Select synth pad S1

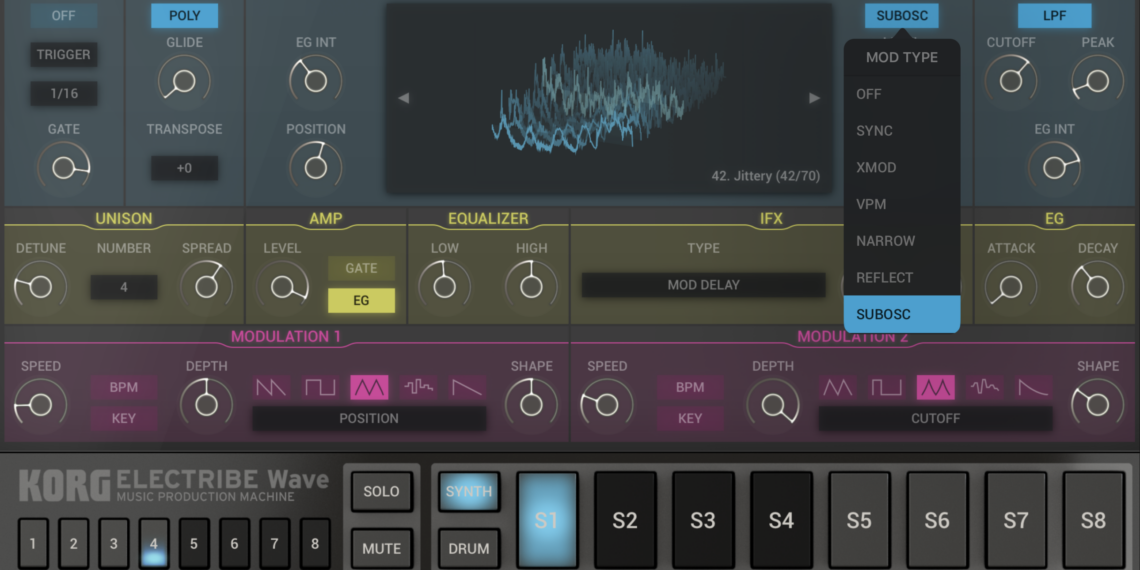(547, 521)
